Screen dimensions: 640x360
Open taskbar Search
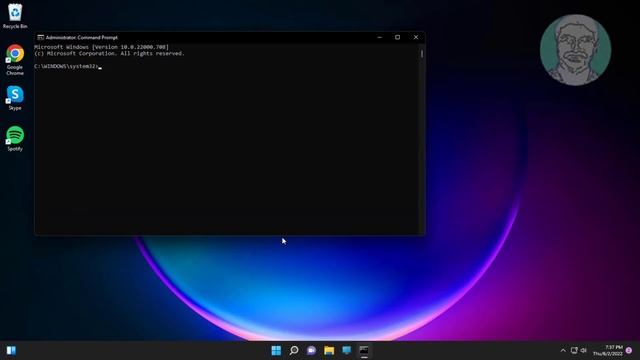point(294,350)
